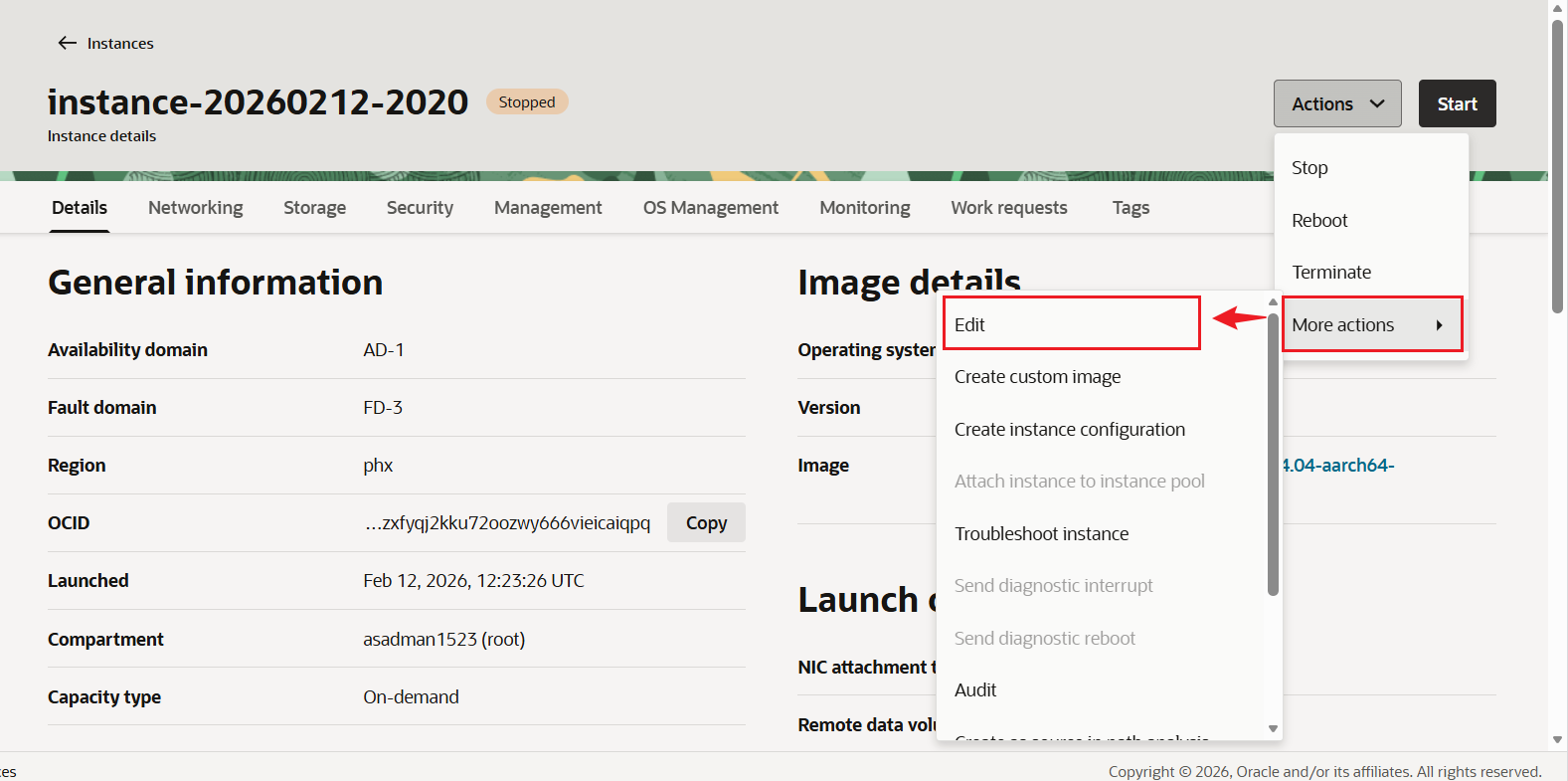Click the submenu scrollbar thumb
The width and height of the screenshot is (1568, 781).
(x=1273, y=454)
